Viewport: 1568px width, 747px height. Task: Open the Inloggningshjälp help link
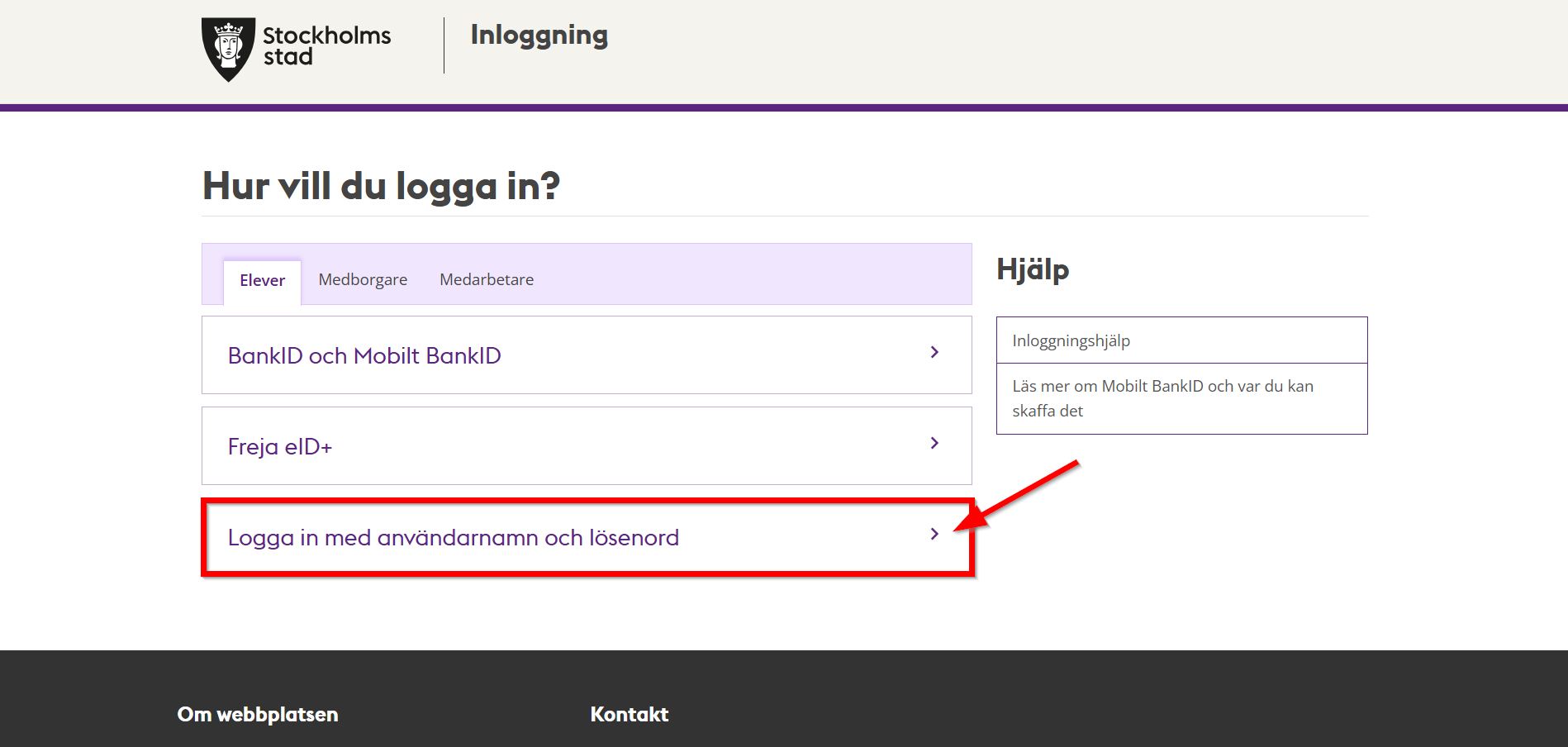click(x=1071, y=340)
